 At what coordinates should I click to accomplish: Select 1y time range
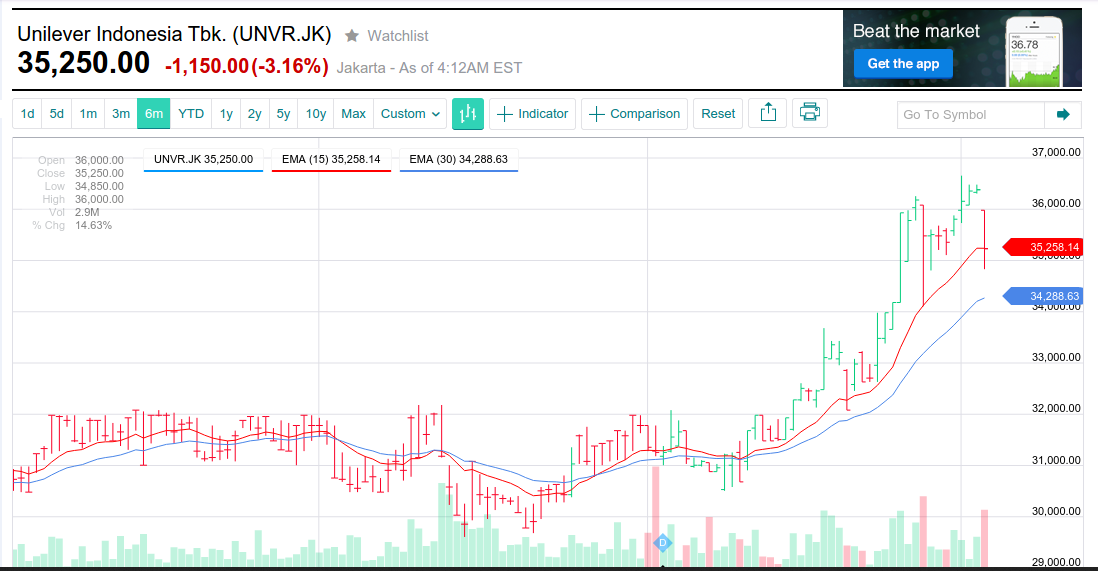coord(226,113)
